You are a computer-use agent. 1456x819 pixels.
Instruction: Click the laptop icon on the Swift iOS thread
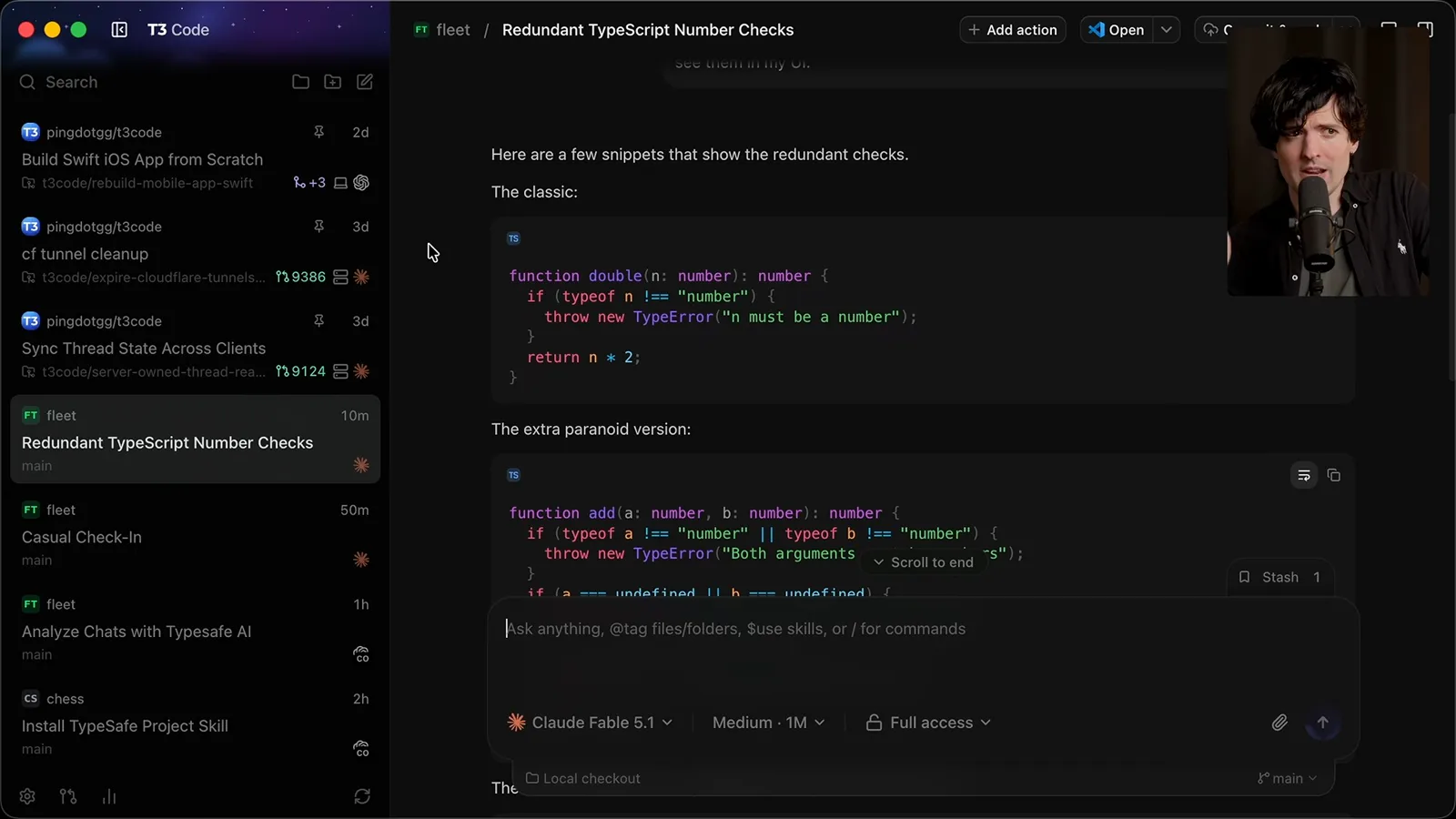tap(340, 183)
